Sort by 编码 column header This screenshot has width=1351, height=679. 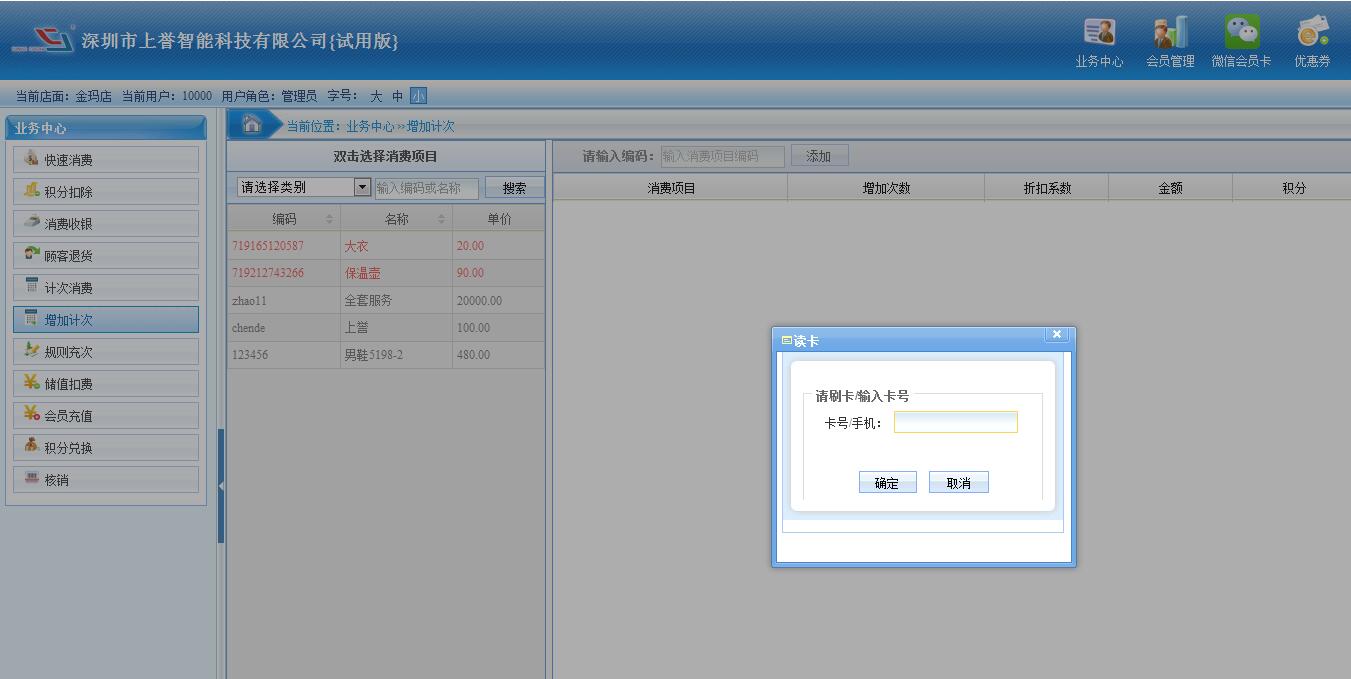(x=284, y=219)
